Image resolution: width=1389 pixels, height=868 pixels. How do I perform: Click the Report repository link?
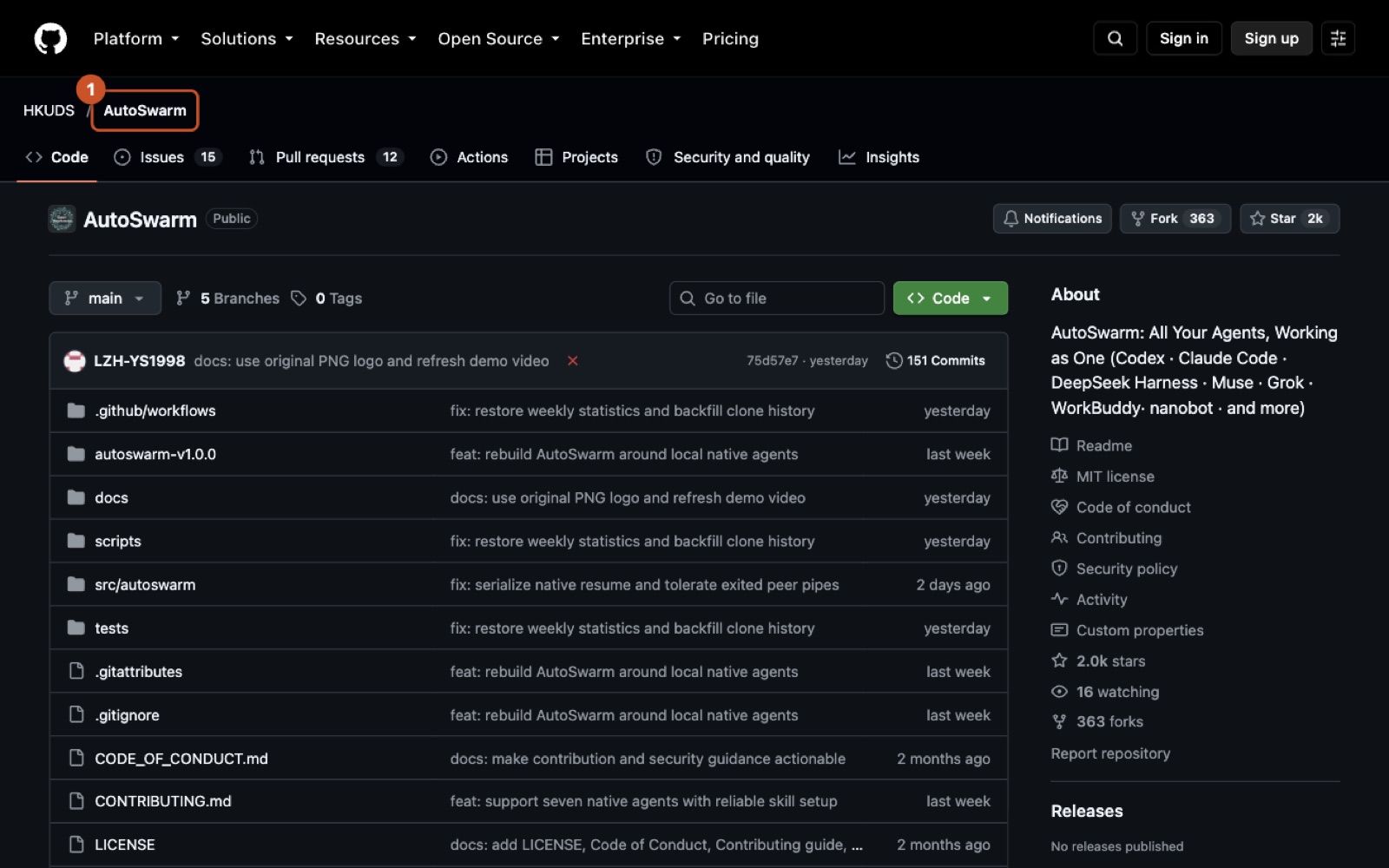pyautogui.click(x=1110, y=753)
